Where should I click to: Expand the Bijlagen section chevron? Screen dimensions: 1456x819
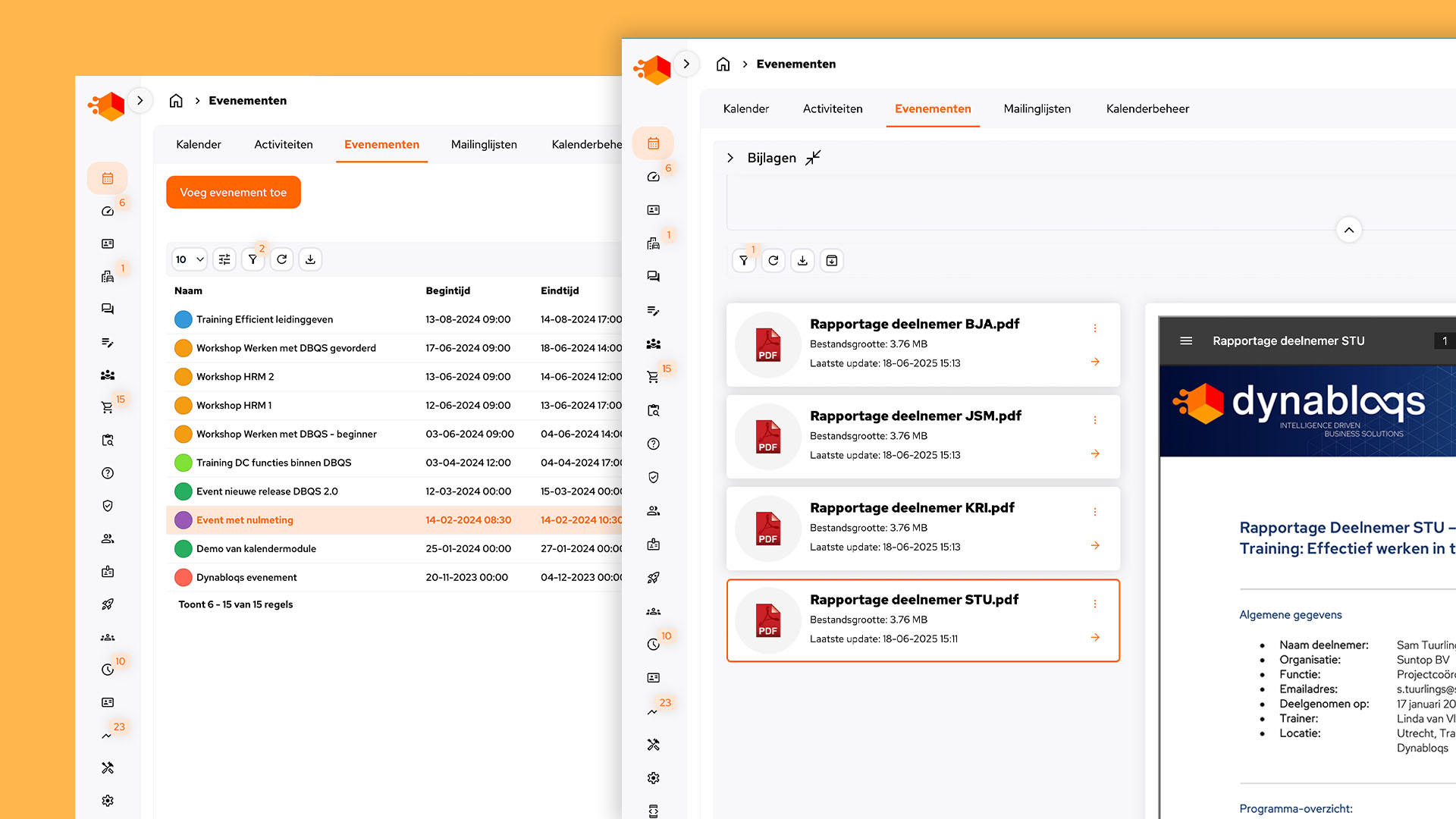pyautogui.click(x=730, y=158)
